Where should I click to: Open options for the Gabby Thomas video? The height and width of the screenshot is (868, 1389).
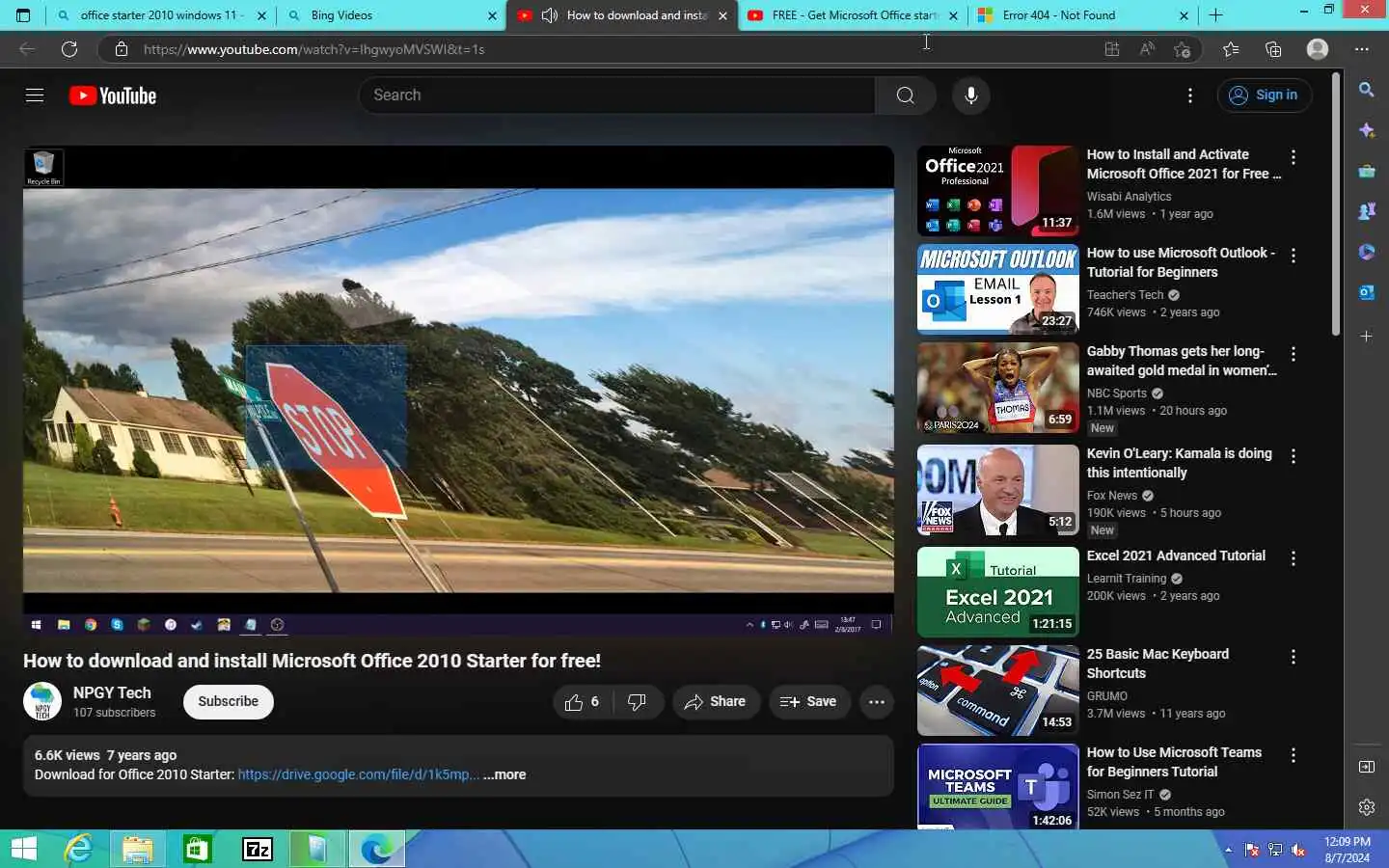pyautogui.click(x=1294, y=354)
